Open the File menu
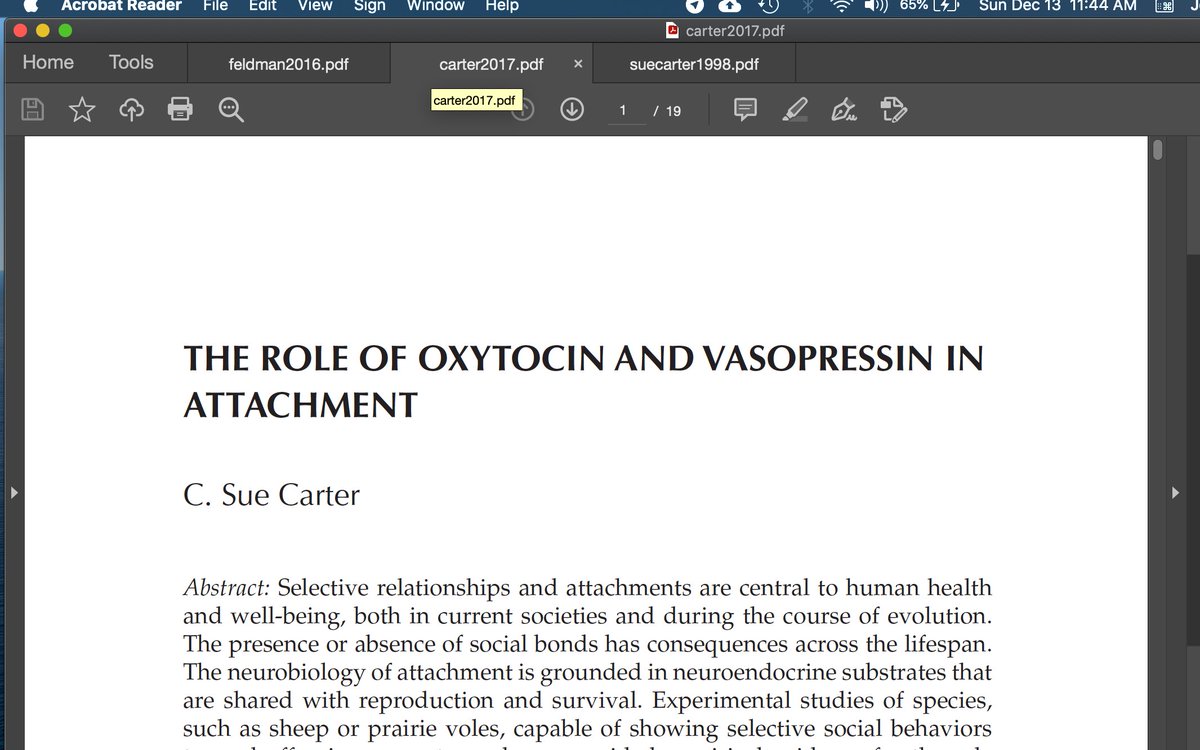Image resolution: width=1200 pixels, height=750 pixels. coord(215,6)
